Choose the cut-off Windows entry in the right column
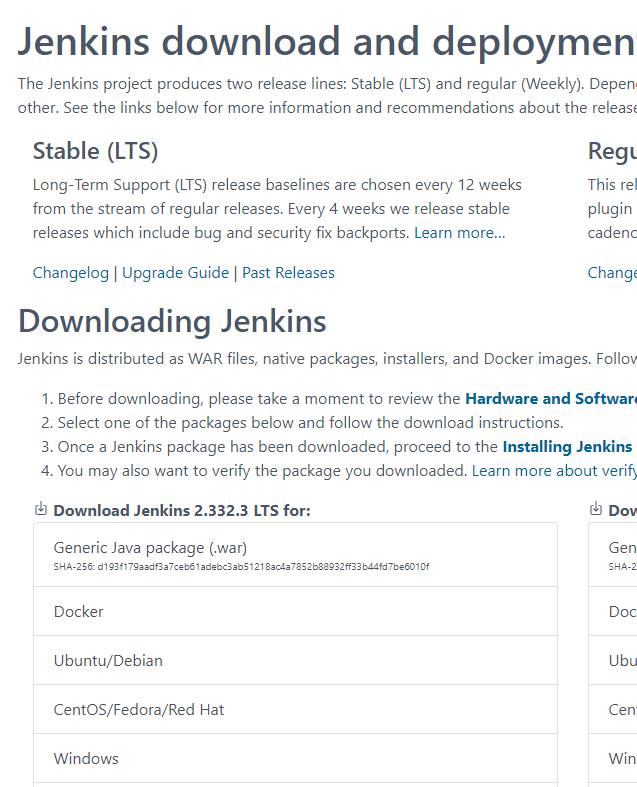This screenshot has height=787, width=637. (x=622, y=759)
